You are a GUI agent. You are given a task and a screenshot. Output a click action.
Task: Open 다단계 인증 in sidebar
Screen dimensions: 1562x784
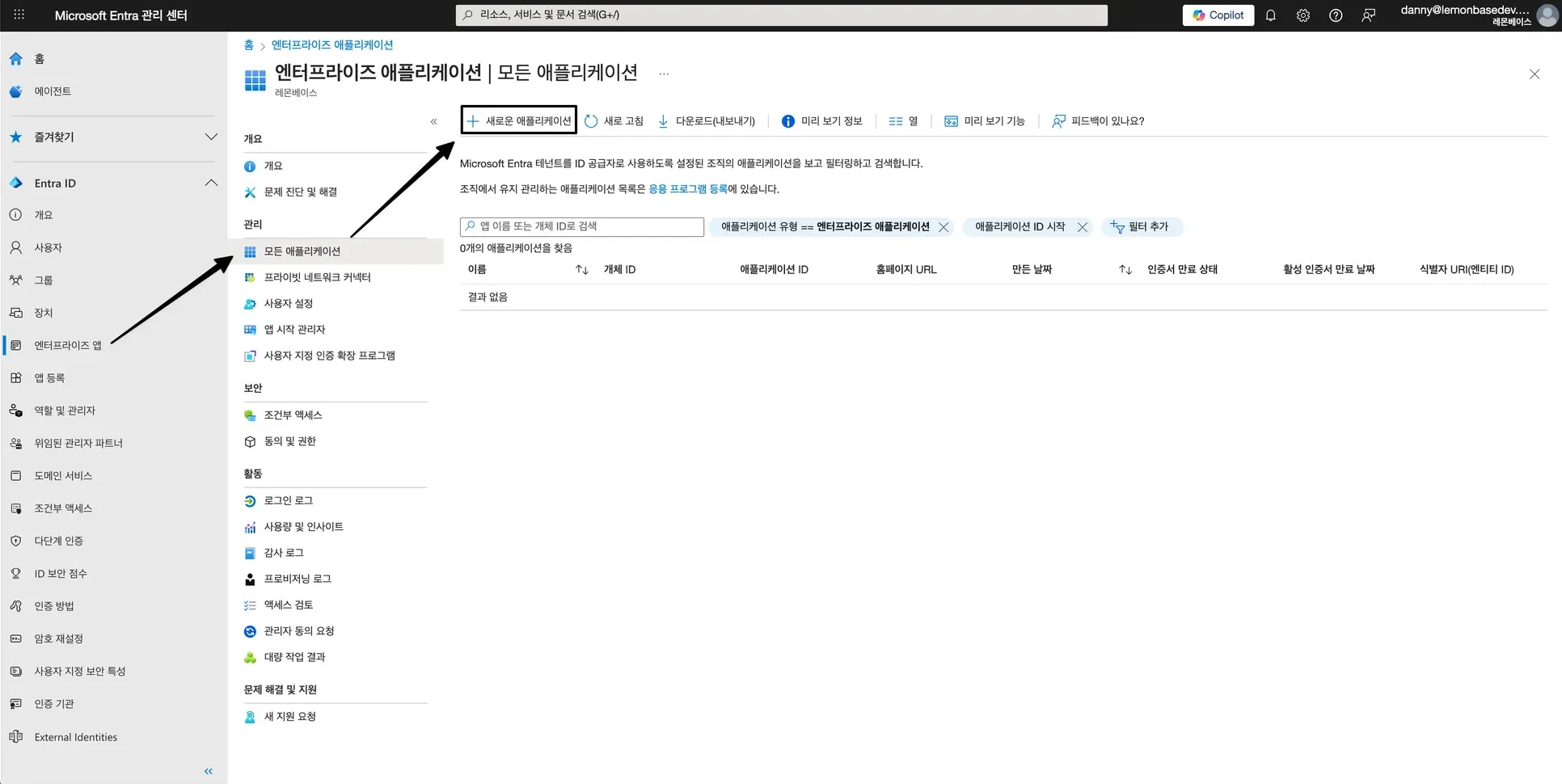pyautogui.click(x=58, y=541)
